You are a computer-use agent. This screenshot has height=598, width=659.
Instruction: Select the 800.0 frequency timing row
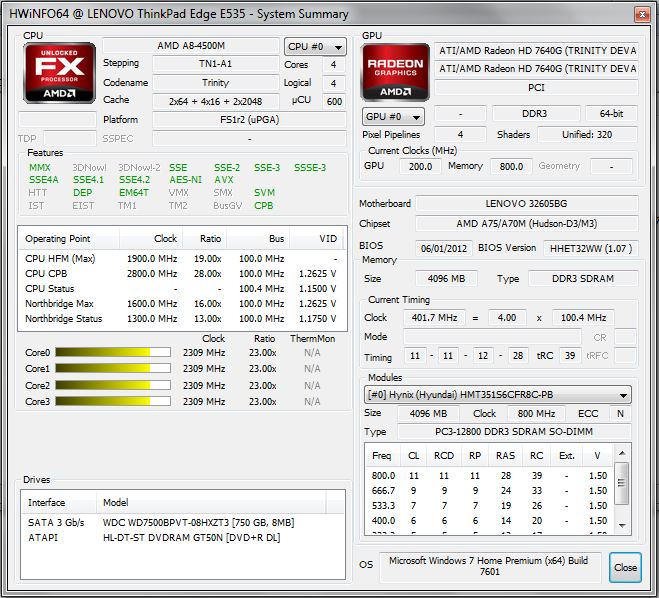[490, 475]
